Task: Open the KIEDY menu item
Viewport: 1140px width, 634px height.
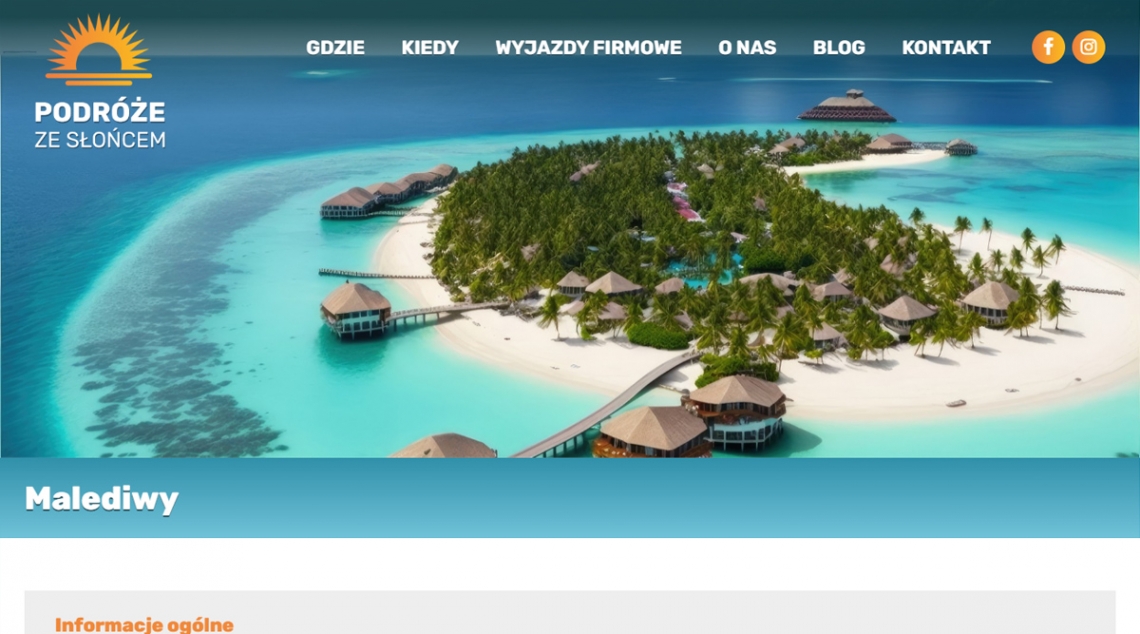Action: click(430, 48)
